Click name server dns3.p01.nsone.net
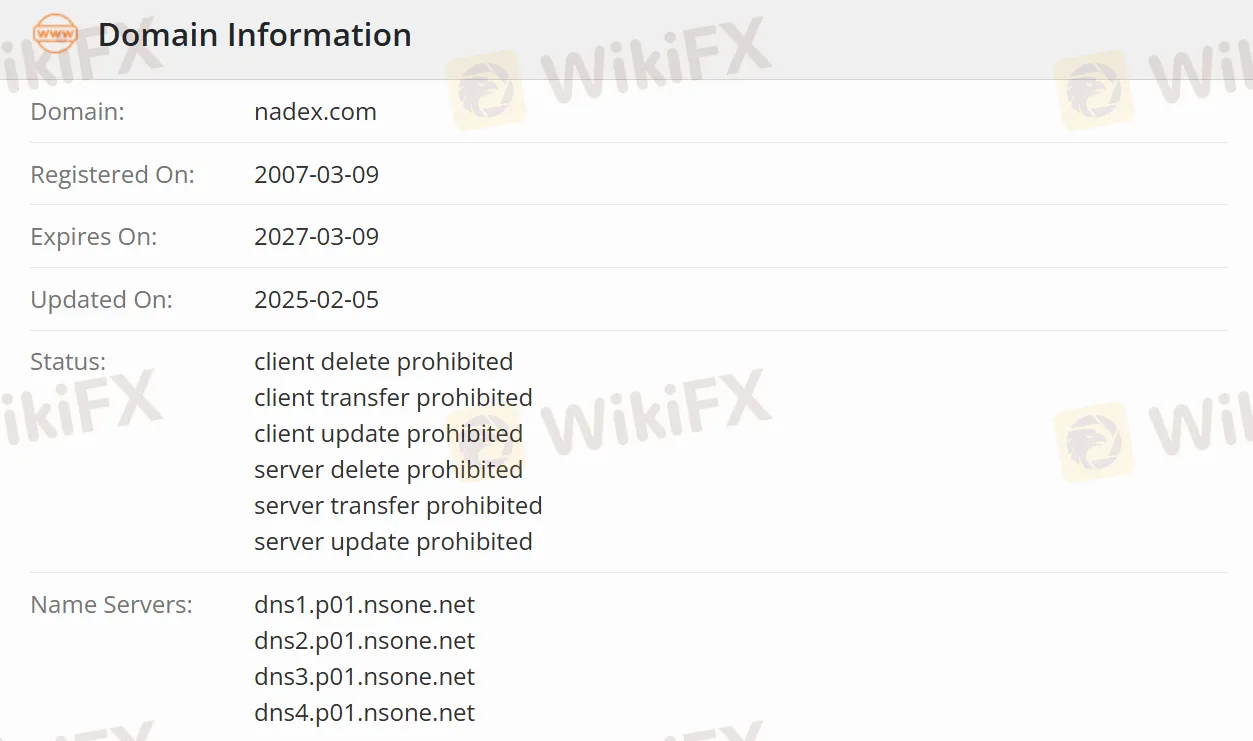The width and height of the screenshot is (1253, 741). point(364,677)
